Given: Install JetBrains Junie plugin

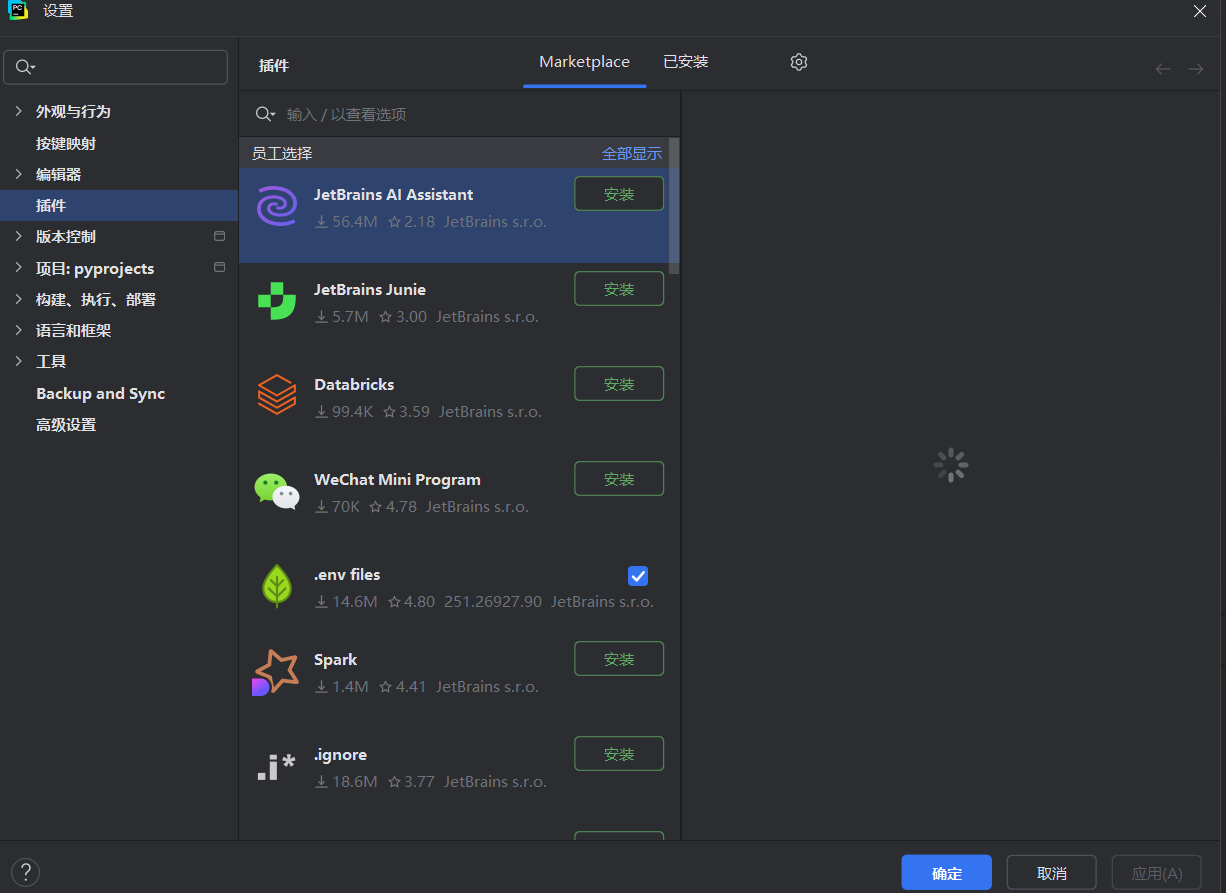Looking at the screenshot, I should [x=619, y=289].
